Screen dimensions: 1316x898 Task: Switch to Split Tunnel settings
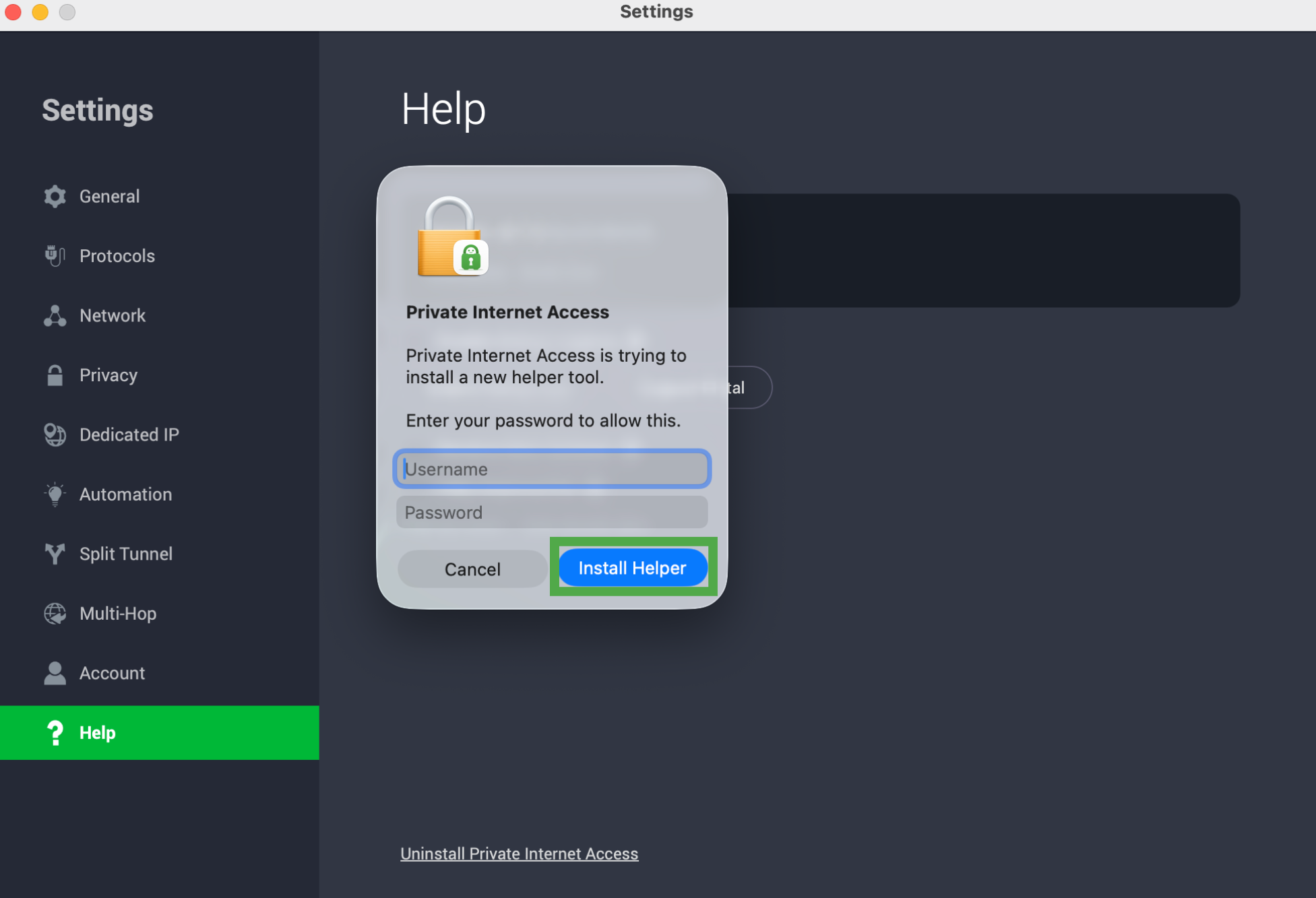tap(160, 554)
